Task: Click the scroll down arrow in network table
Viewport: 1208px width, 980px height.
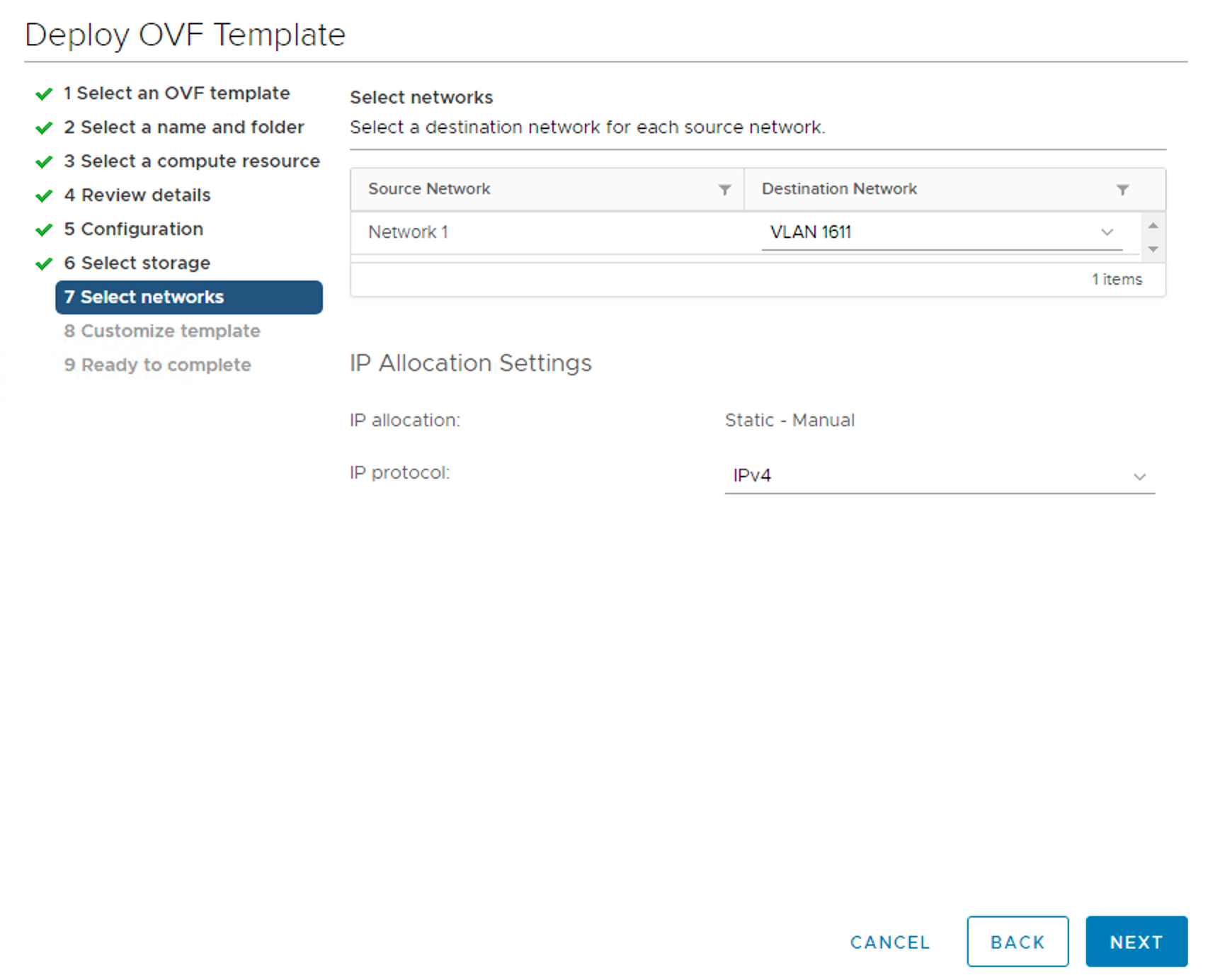Action: [x=1153, y=249]
